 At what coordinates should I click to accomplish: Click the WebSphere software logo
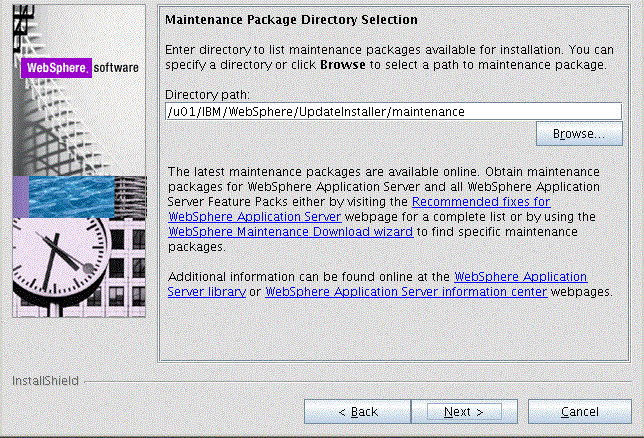click(80, 68)
